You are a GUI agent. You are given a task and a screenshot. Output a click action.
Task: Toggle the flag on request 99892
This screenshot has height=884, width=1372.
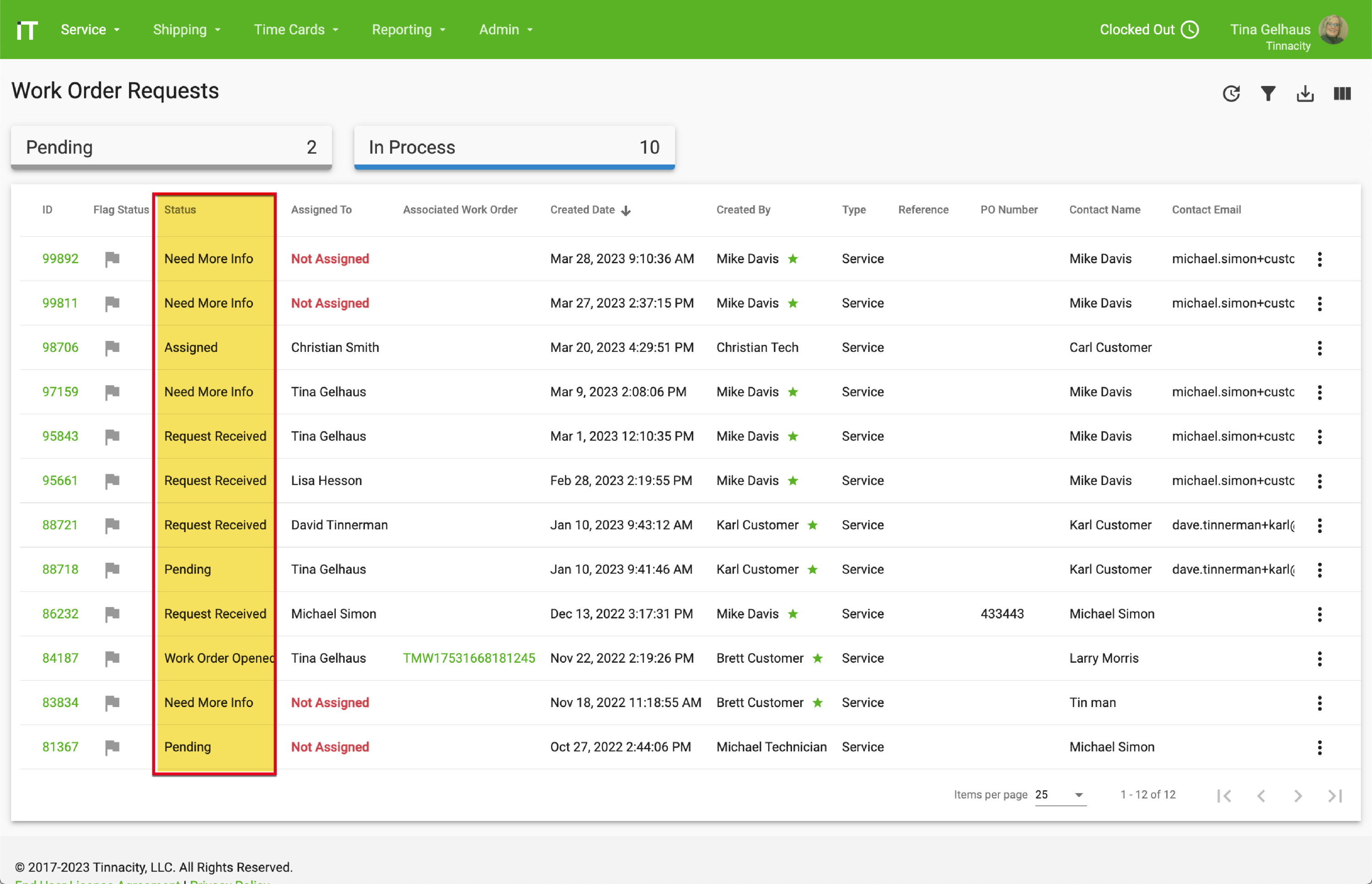112,259
